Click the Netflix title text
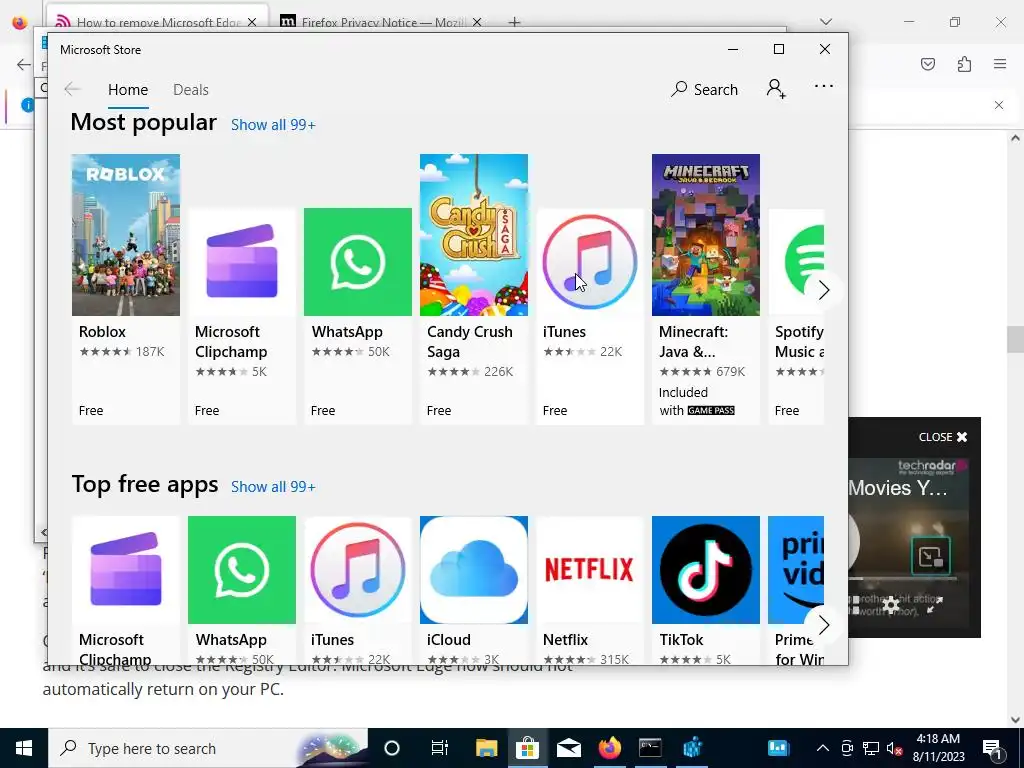The image size is (1024, 768). 566,640
